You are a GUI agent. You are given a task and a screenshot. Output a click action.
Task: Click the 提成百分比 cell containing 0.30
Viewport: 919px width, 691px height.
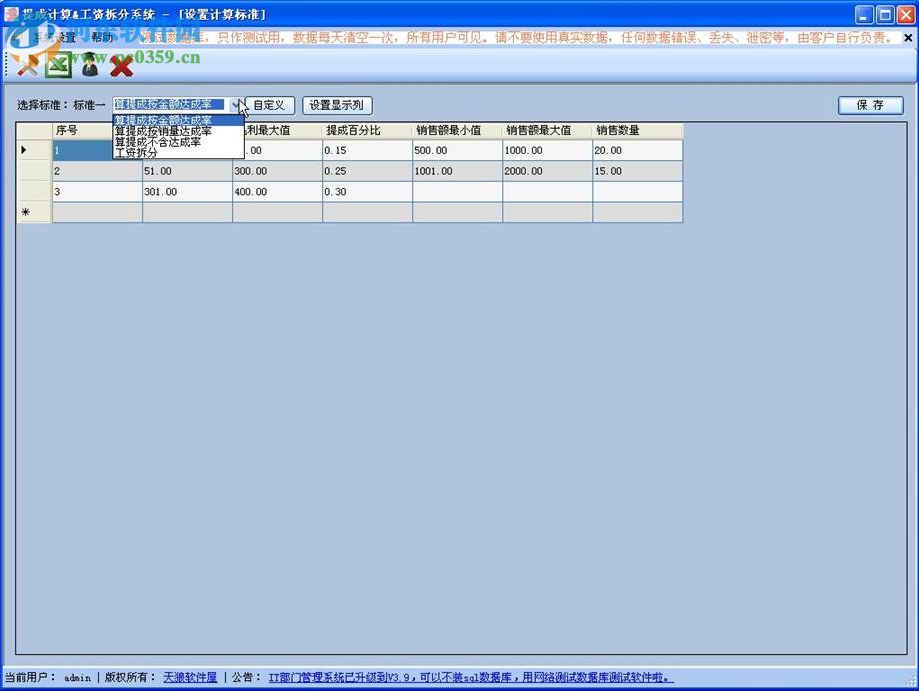(367, 192)
